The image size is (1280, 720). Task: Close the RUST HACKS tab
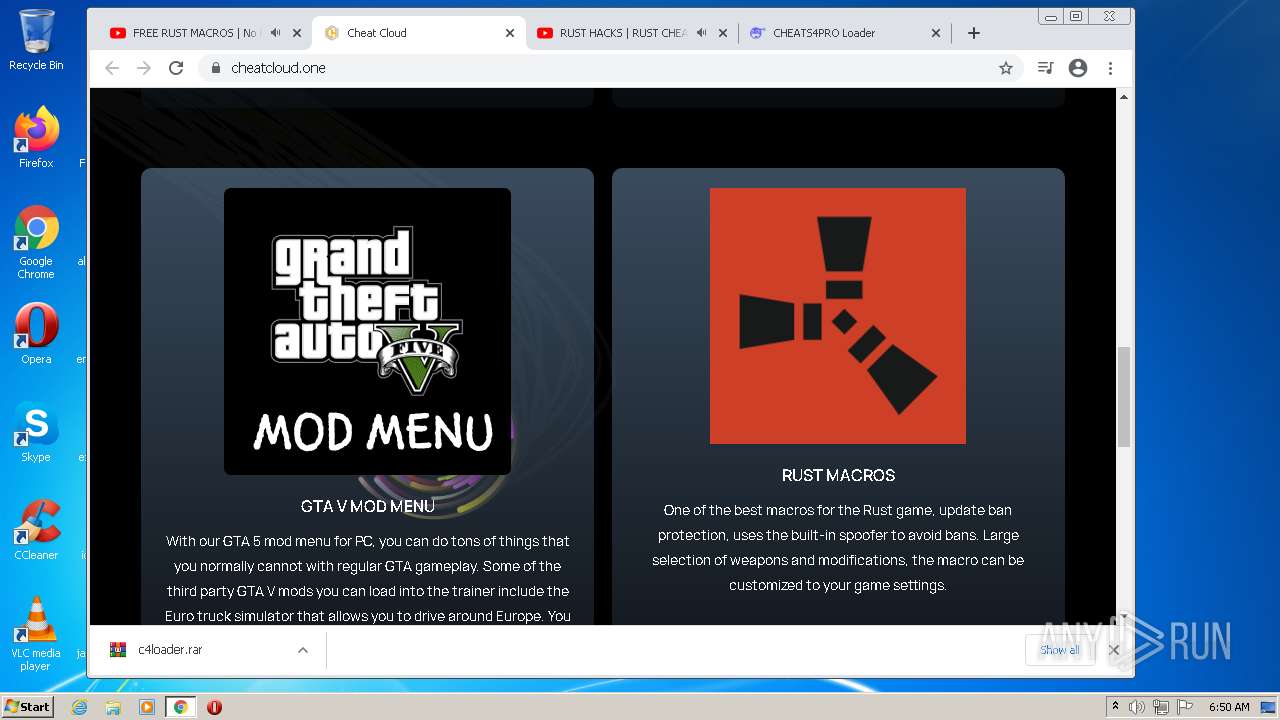click(x=723, y=33)
